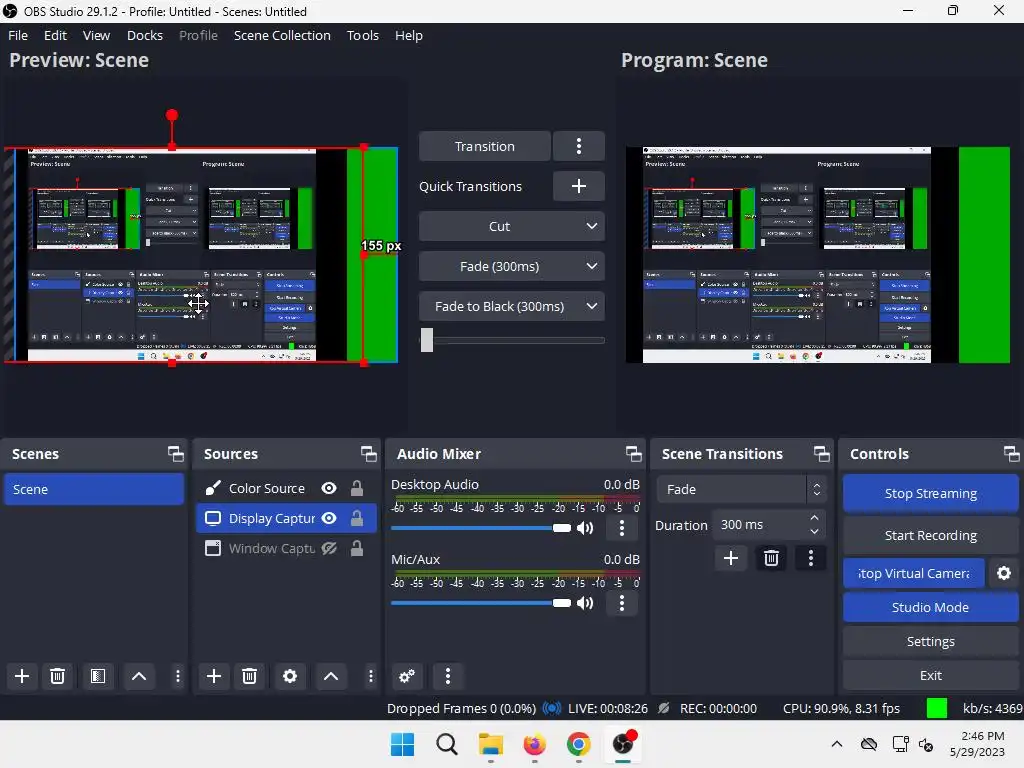
Task: Open the Scene Collection menu
Action: point(282,35)
